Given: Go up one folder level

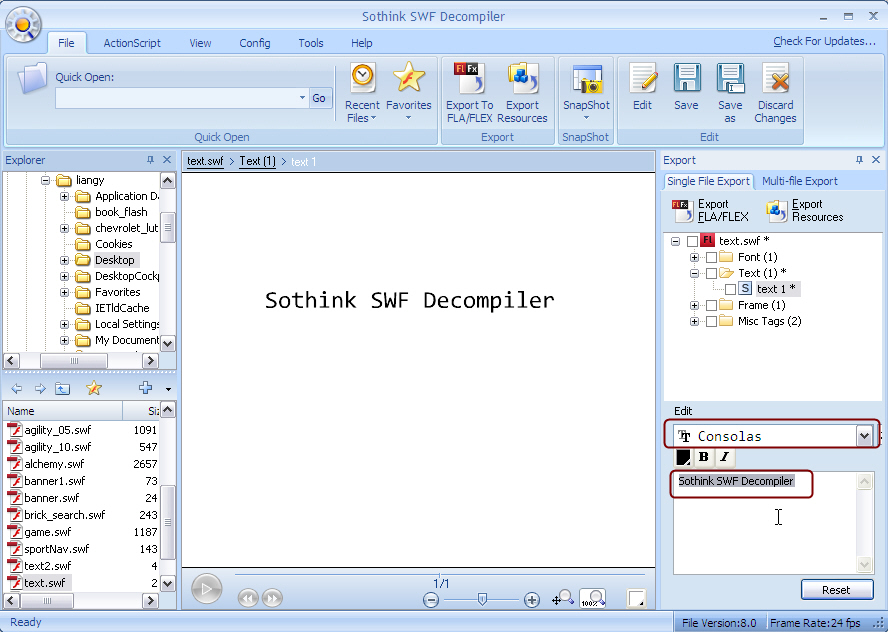Looking at the screenshot, I should pos(62,388).
